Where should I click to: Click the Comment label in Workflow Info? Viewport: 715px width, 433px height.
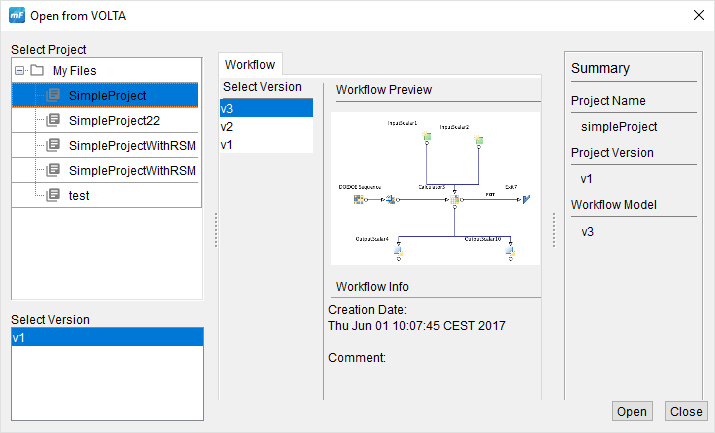357,358
